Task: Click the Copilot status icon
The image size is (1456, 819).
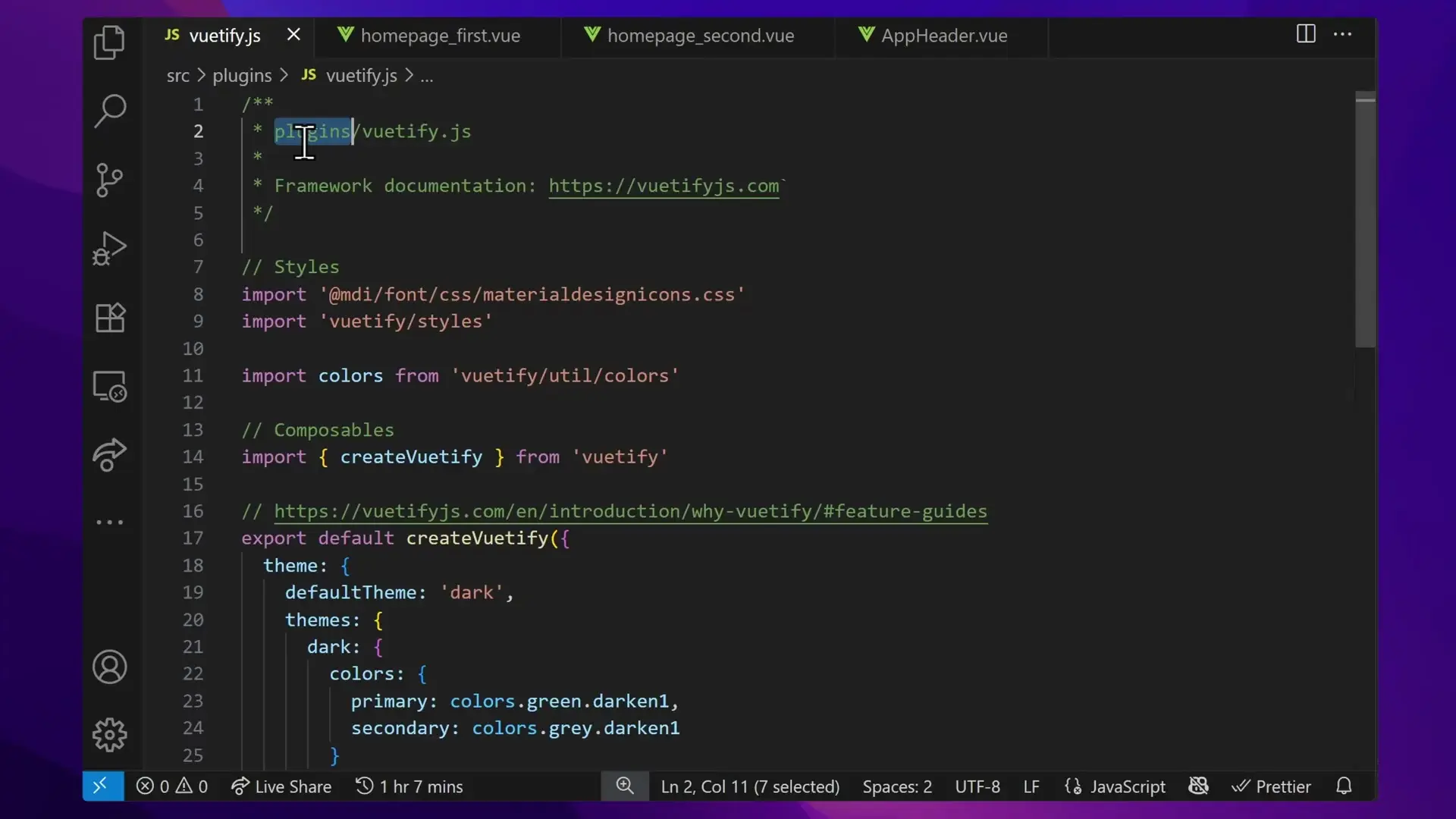Action: [x=1198, y=786]
